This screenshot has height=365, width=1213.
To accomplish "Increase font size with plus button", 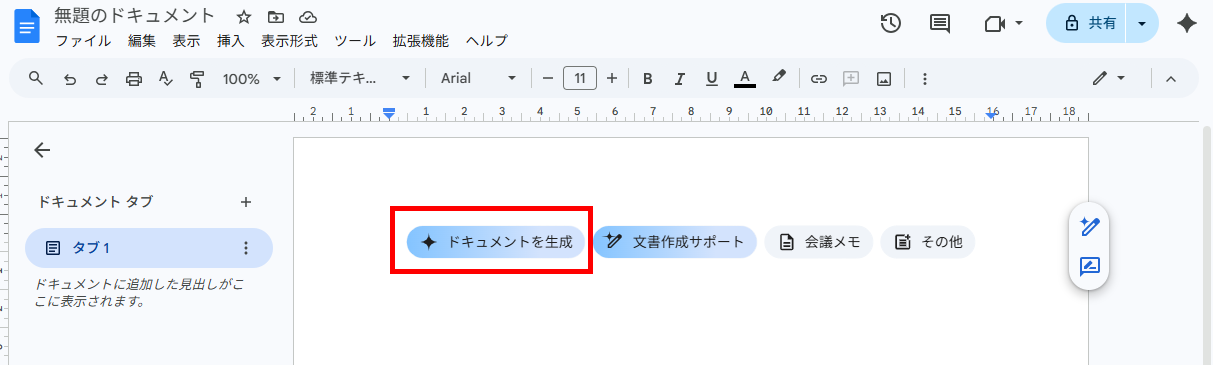I will pos(612,78).
